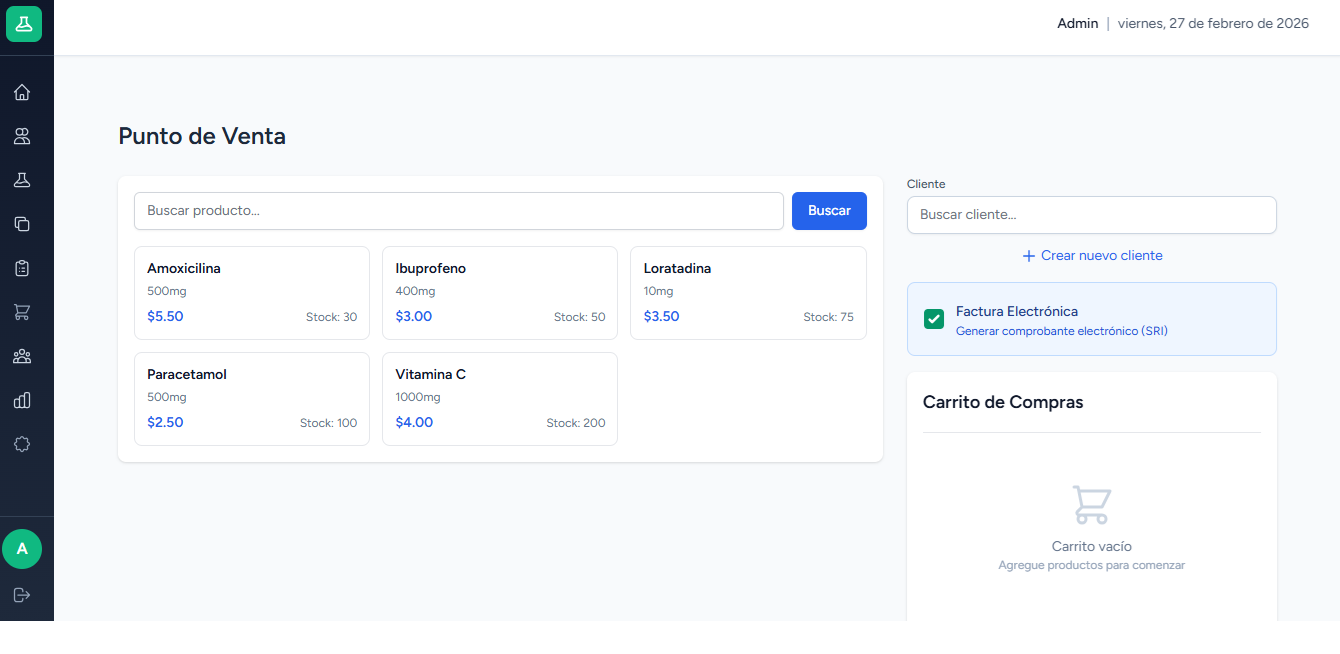
Task: Open the settings badge icon in sidebar
Action: pos(22,444)
